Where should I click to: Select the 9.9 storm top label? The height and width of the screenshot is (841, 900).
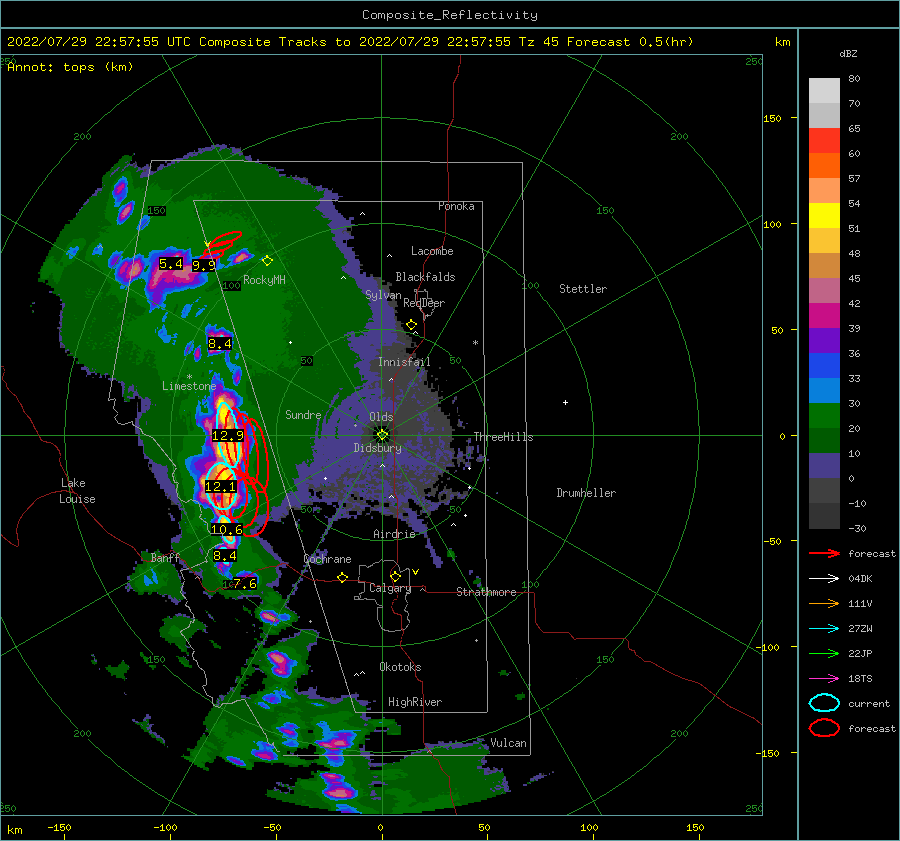pos(204,265)
